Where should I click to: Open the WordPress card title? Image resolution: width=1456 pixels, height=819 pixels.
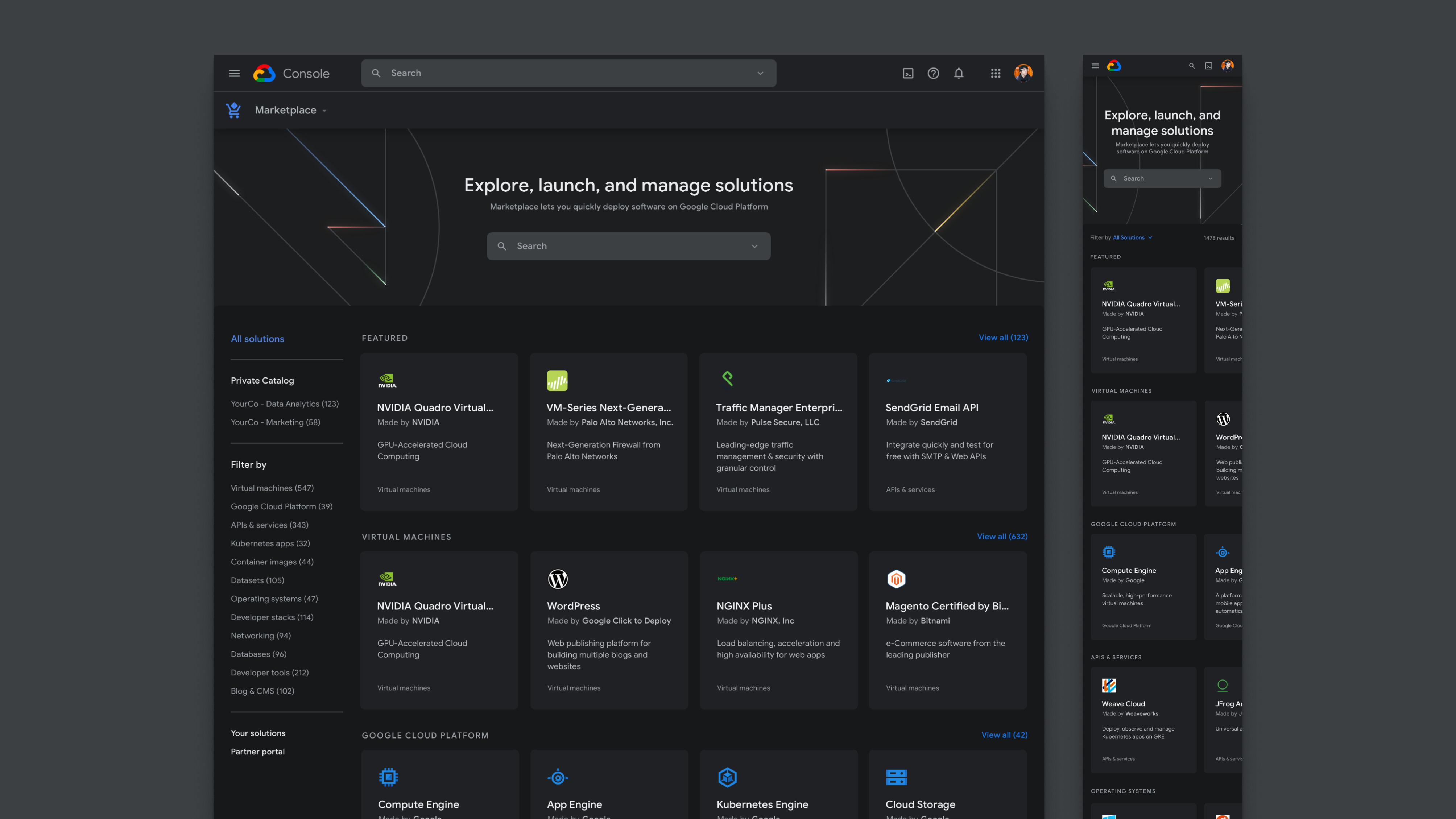tap(573, 606)
